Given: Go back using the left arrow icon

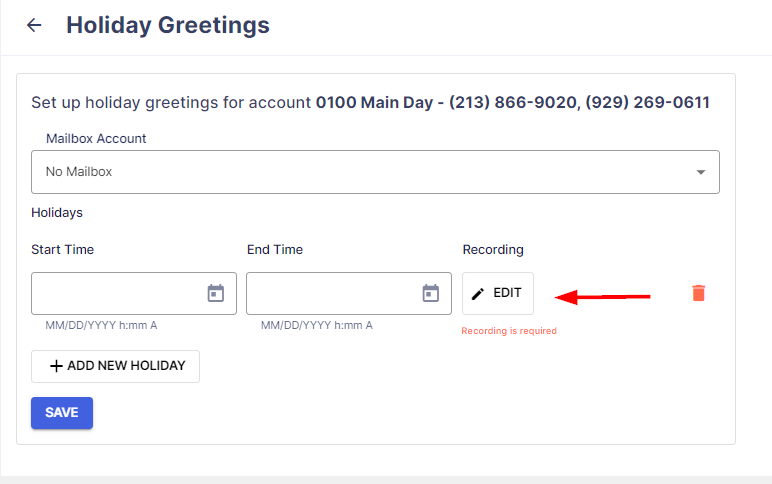Looking at the screenshot, I should click(x=34, y=25).
